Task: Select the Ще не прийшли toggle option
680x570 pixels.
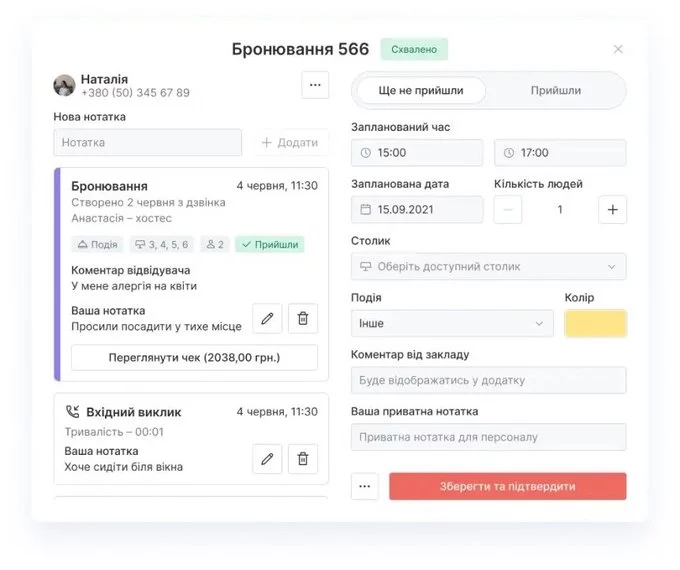Action: coord(421,90)
